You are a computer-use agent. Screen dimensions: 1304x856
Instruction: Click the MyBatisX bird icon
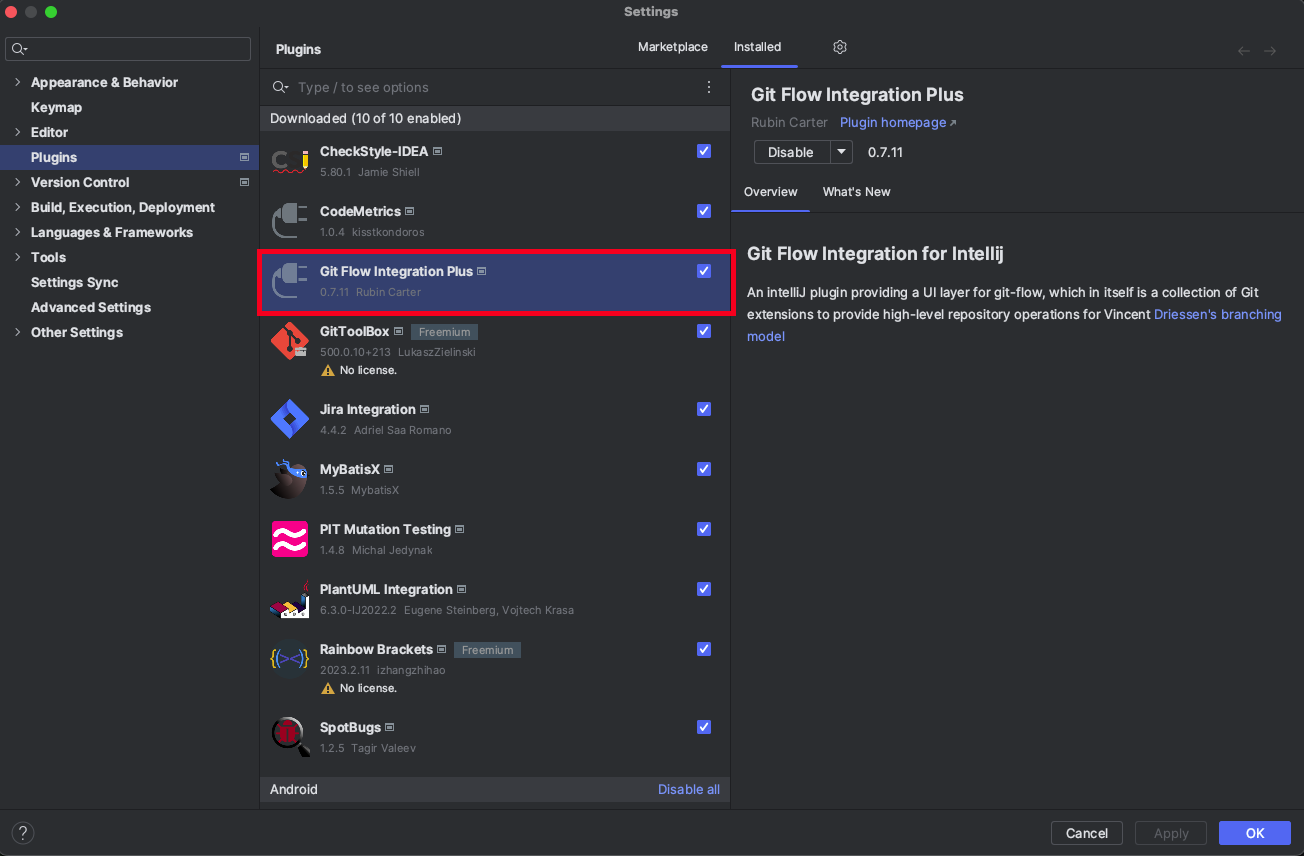tap(290, 479)
